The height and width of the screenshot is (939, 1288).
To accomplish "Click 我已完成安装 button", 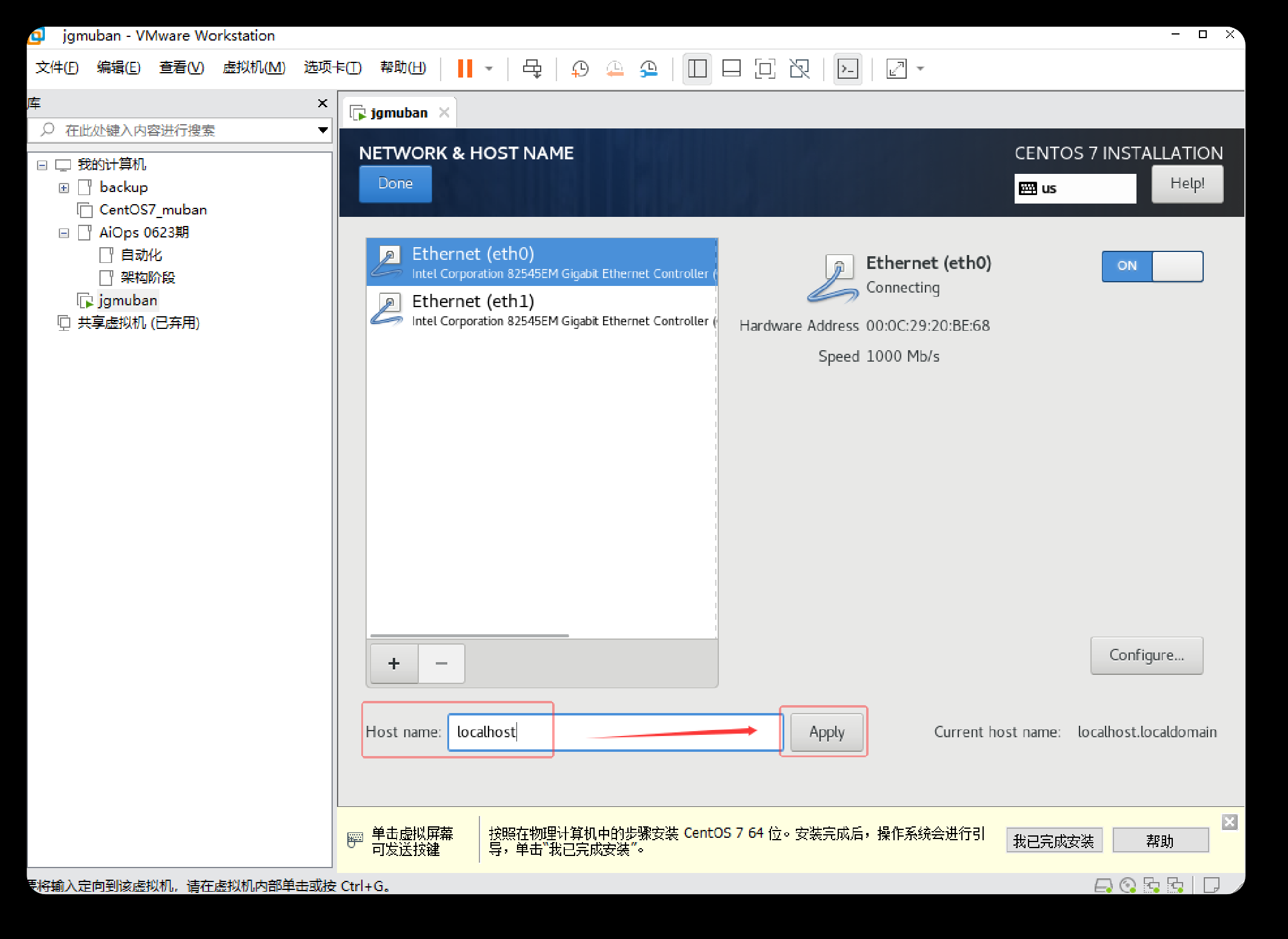I will 1054,841.
